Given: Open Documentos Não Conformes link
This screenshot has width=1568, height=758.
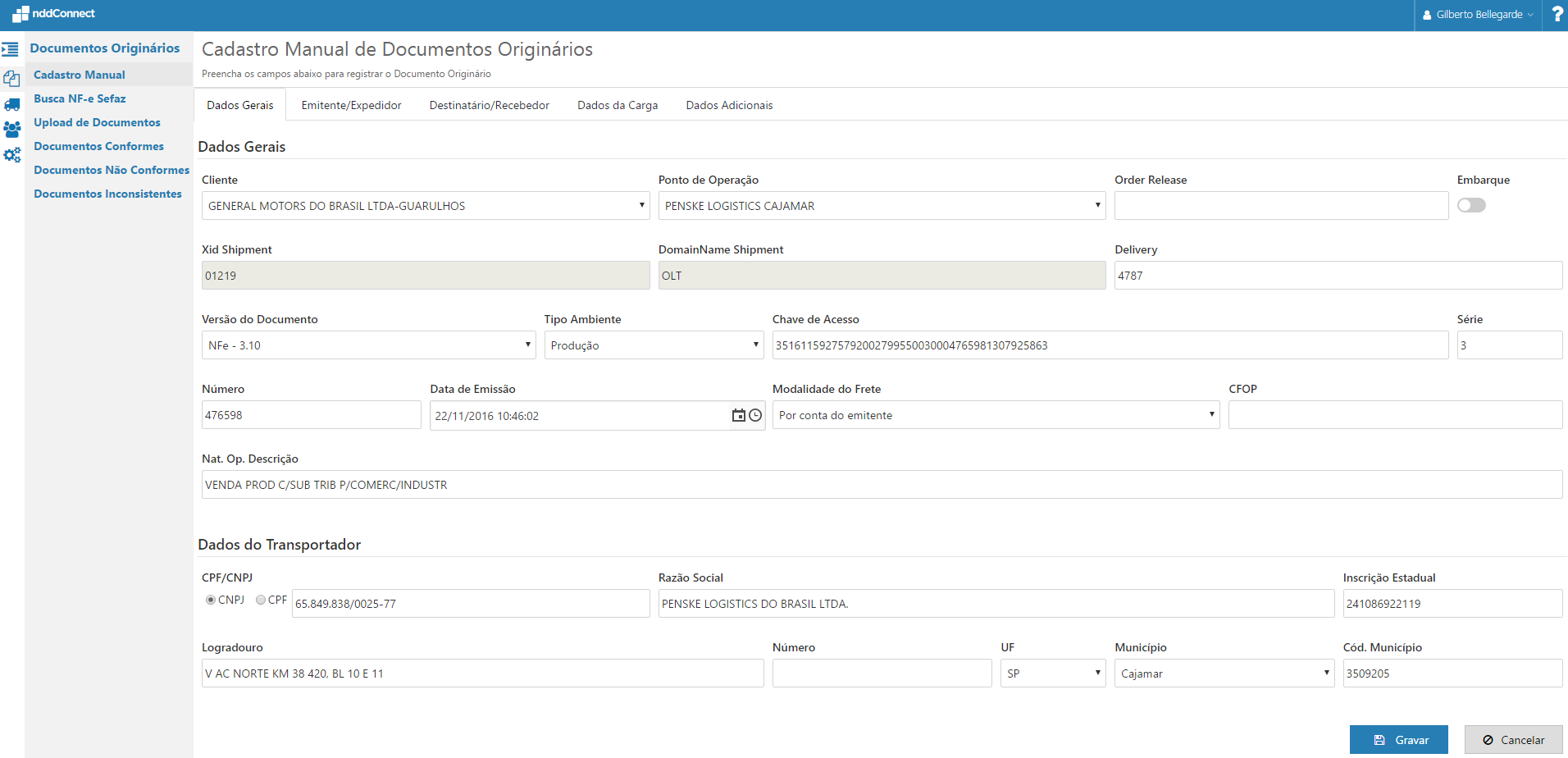Looking at the screenshot, I should coord(112,170).
